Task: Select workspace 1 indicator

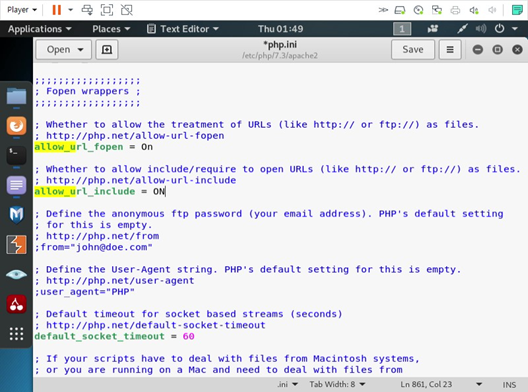Action: [402, 29]
